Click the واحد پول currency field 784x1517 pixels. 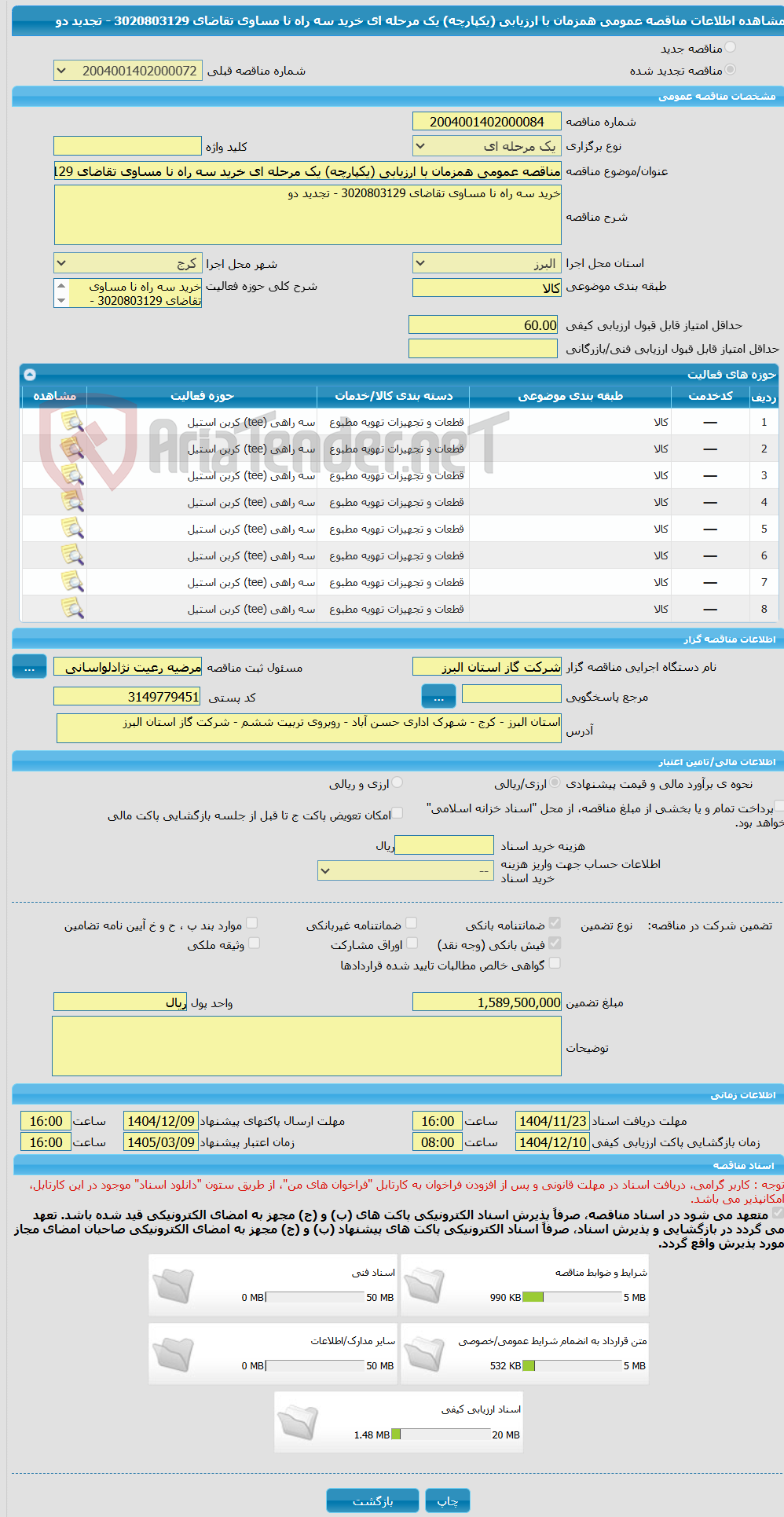click(120, 1002)
